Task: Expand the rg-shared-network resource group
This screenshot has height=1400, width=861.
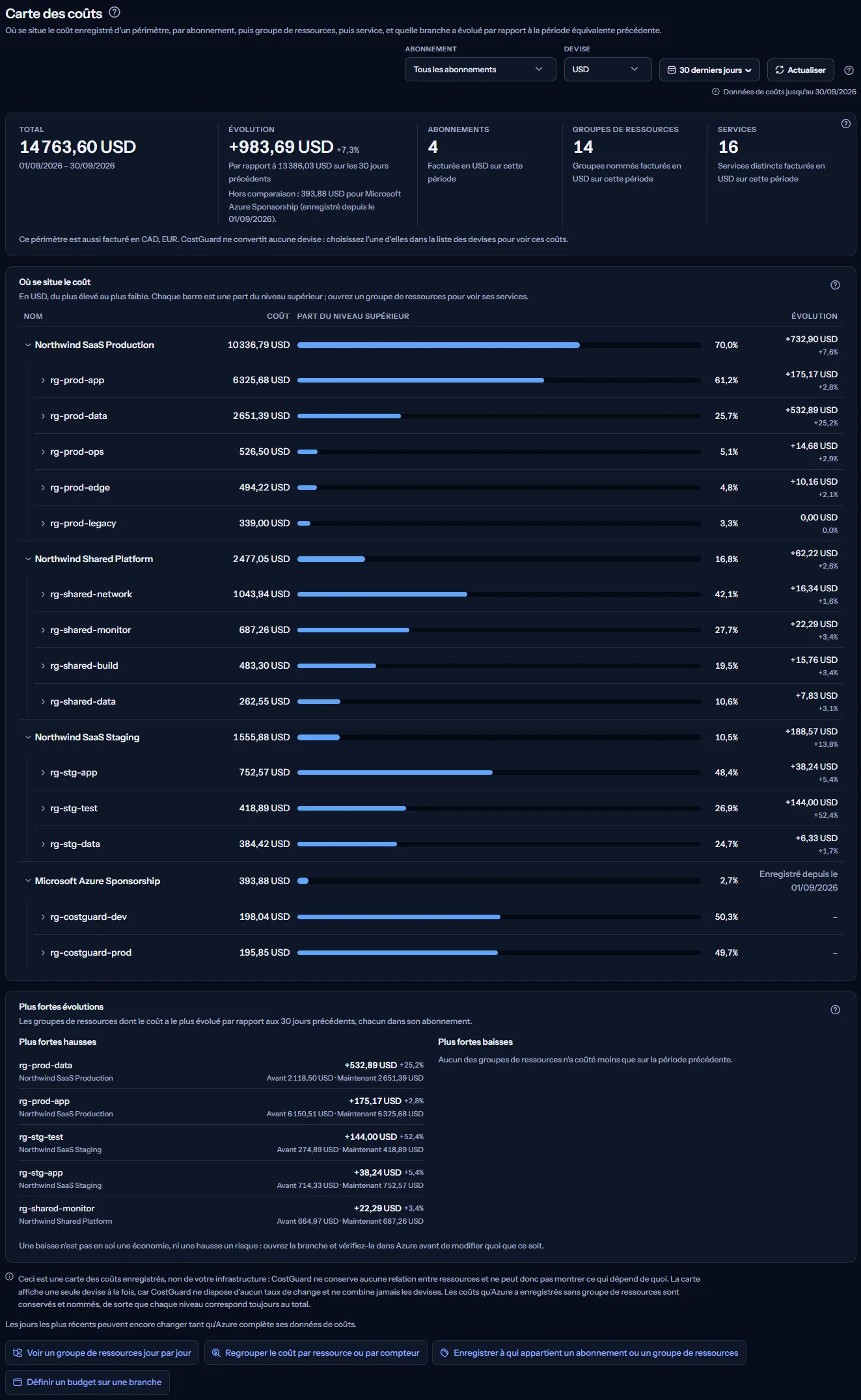Action: pyautogui.click(x=43, y=595)
